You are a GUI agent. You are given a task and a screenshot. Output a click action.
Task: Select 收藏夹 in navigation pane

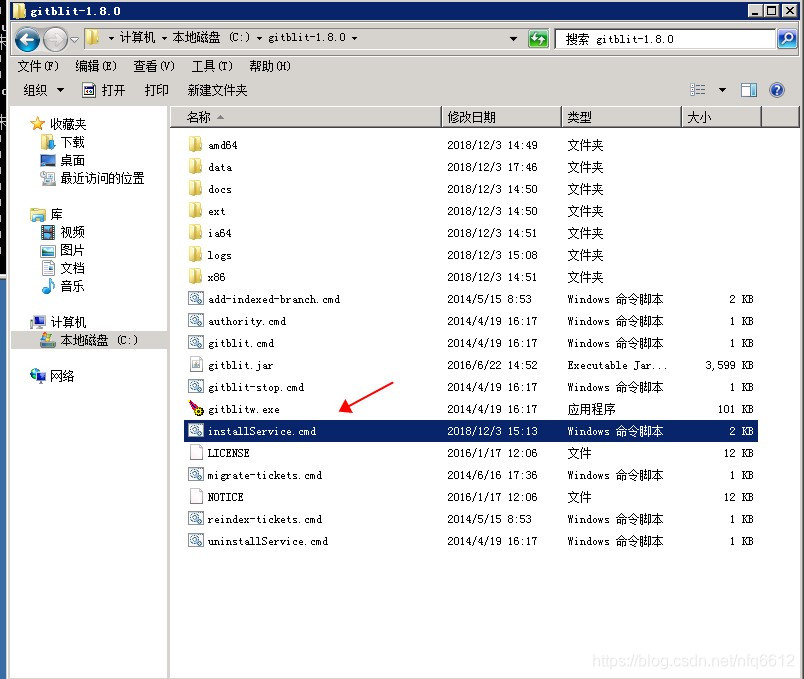click(x=68, y=124)
